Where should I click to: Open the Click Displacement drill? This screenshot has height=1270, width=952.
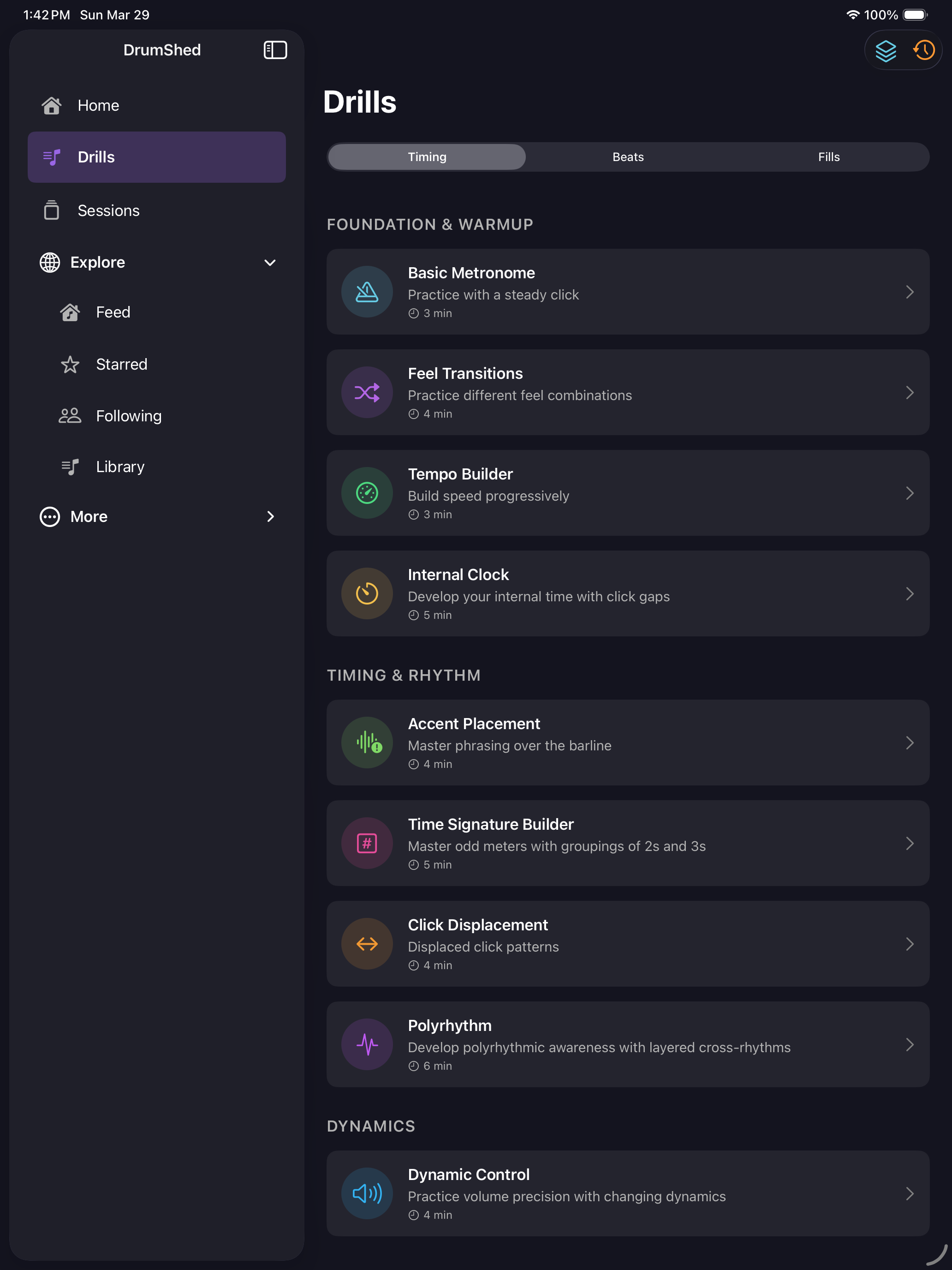627,944
